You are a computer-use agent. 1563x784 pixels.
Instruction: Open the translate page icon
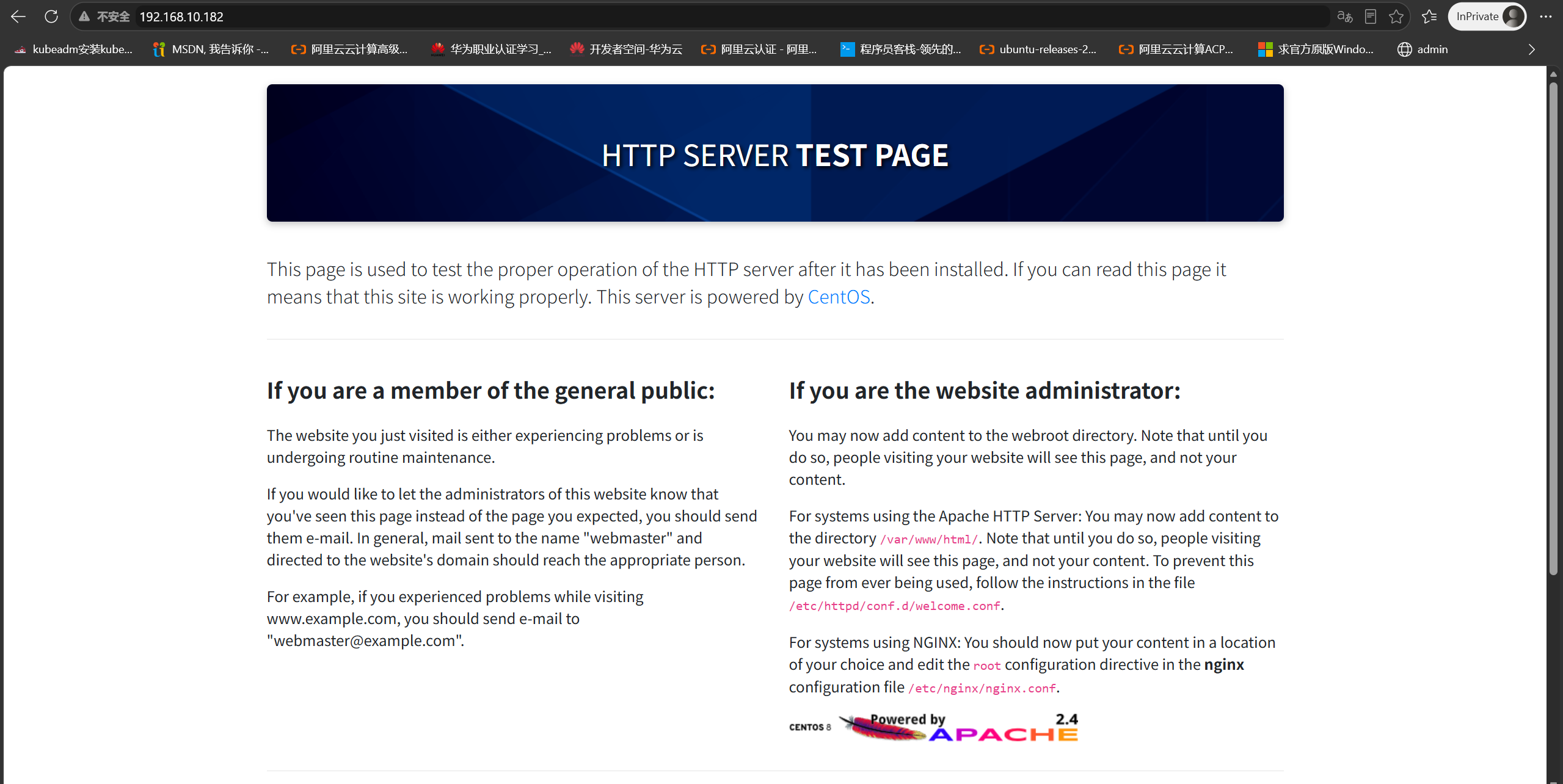1345,16
